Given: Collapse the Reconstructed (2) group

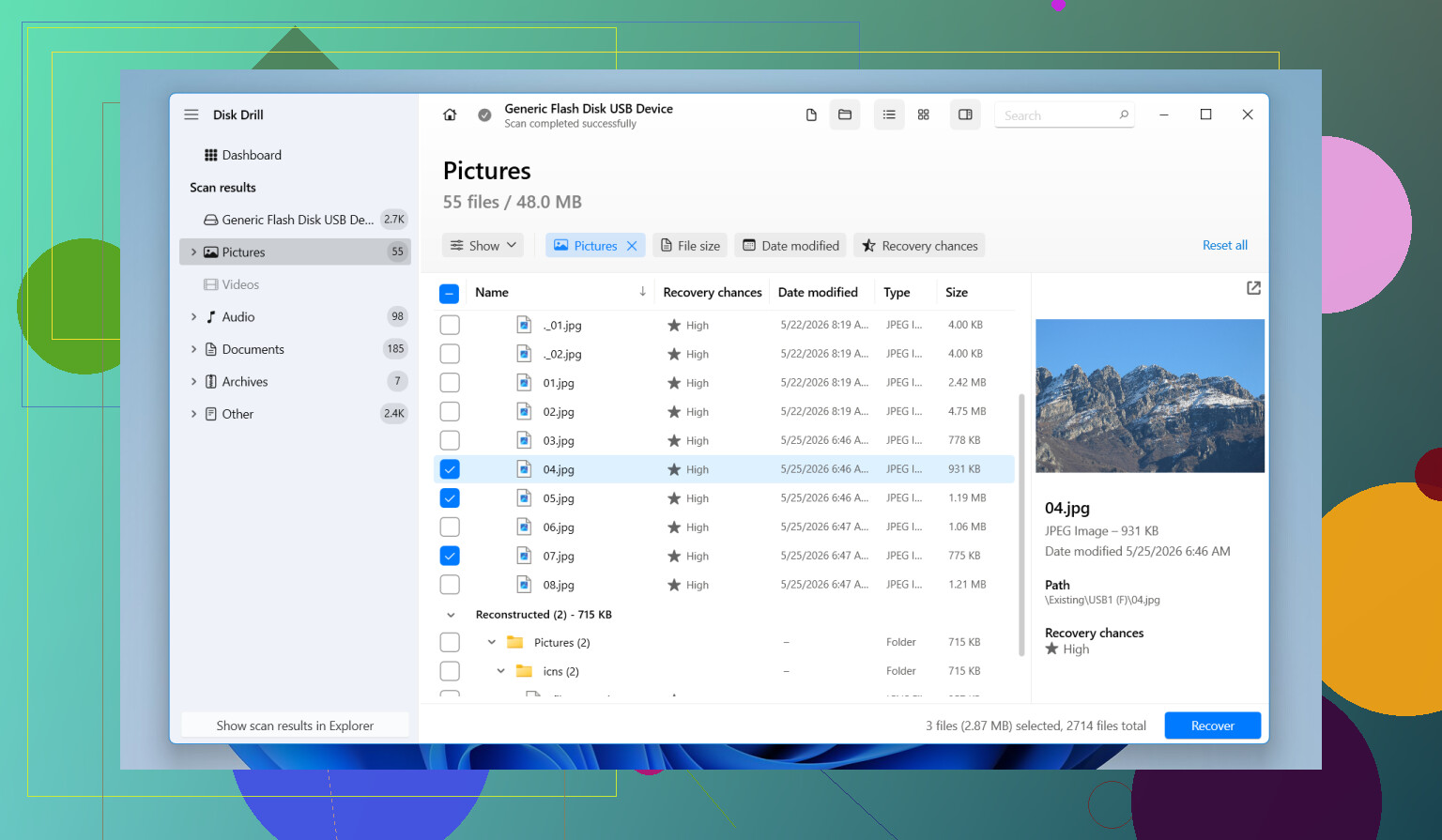Looking at the screenshot, I should [451, 615].
